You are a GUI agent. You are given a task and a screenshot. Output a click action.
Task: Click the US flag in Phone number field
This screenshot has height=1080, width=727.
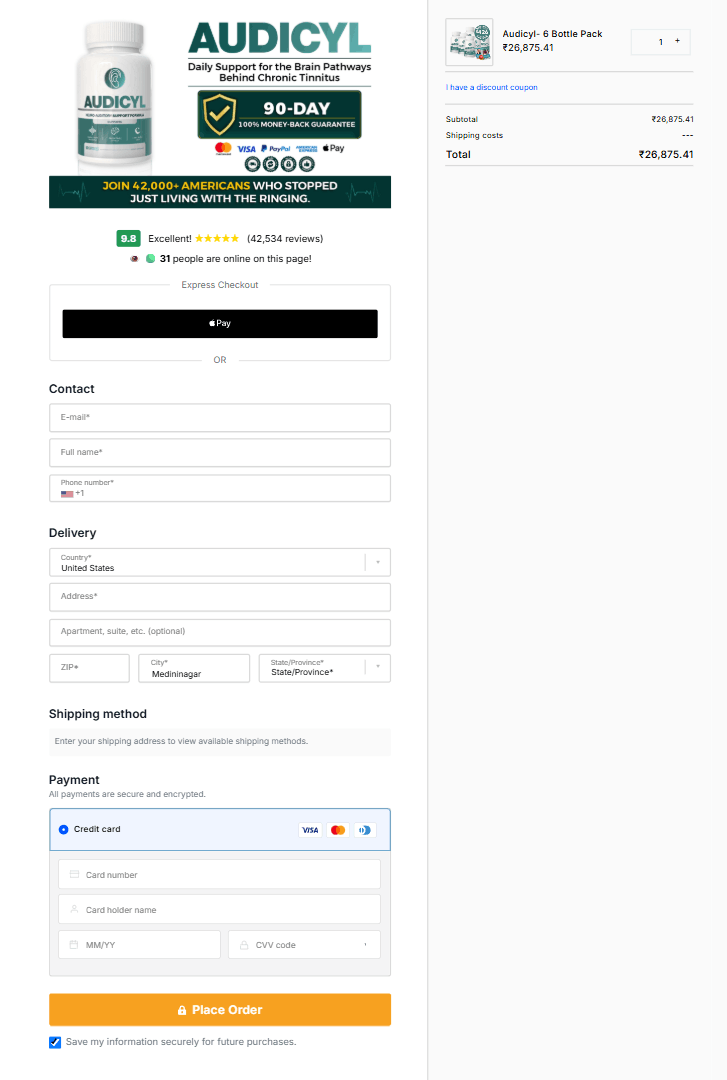67,494
